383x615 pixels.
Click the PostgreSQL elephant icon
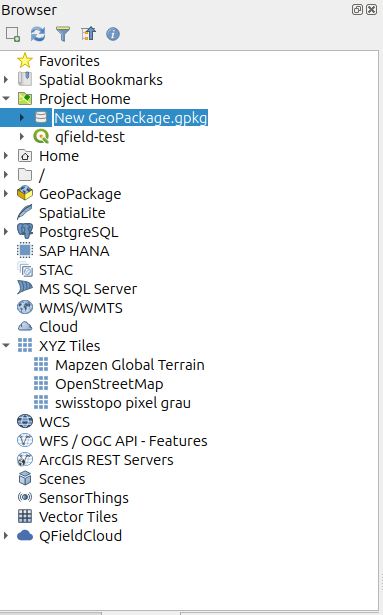coord(25,231)
